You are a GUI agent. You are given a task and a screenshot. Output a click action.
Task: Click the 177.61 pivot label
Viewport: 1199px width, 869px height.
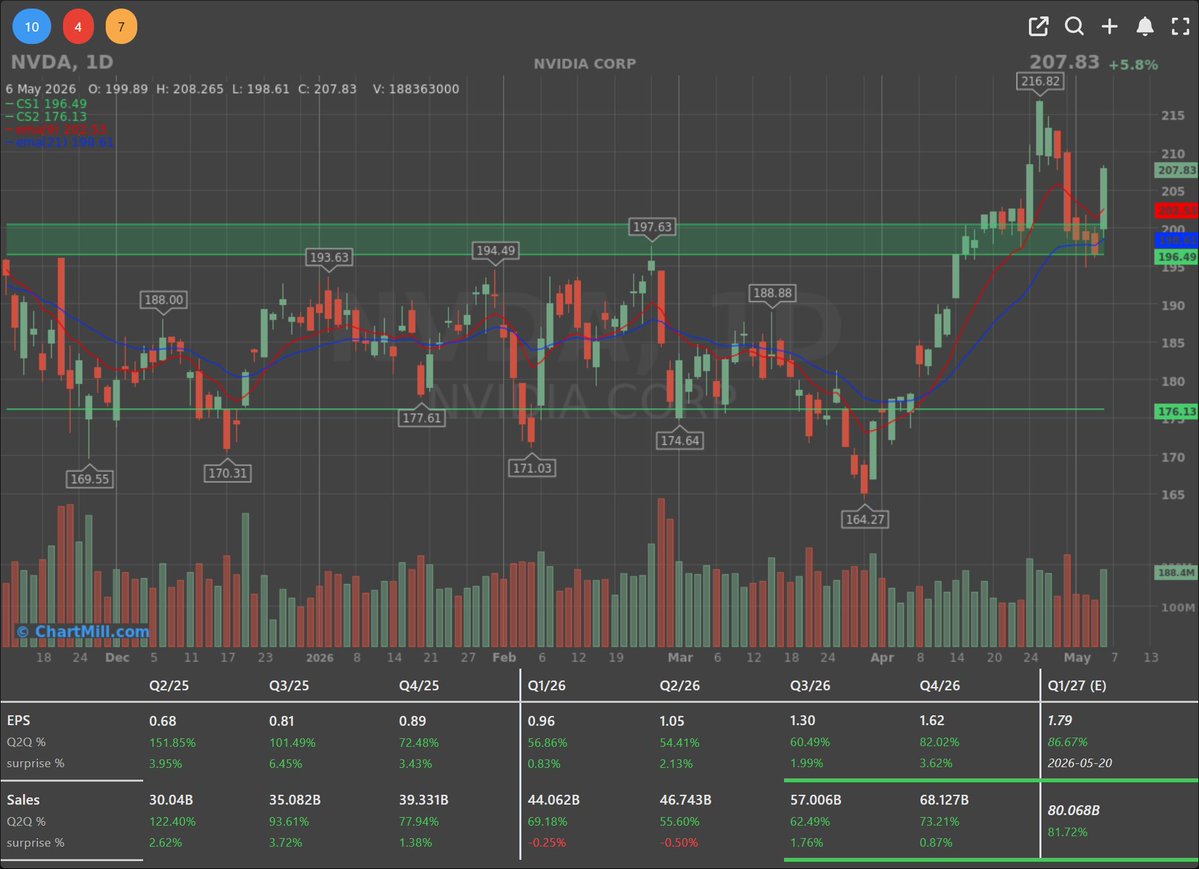click(x=422, y=418)
